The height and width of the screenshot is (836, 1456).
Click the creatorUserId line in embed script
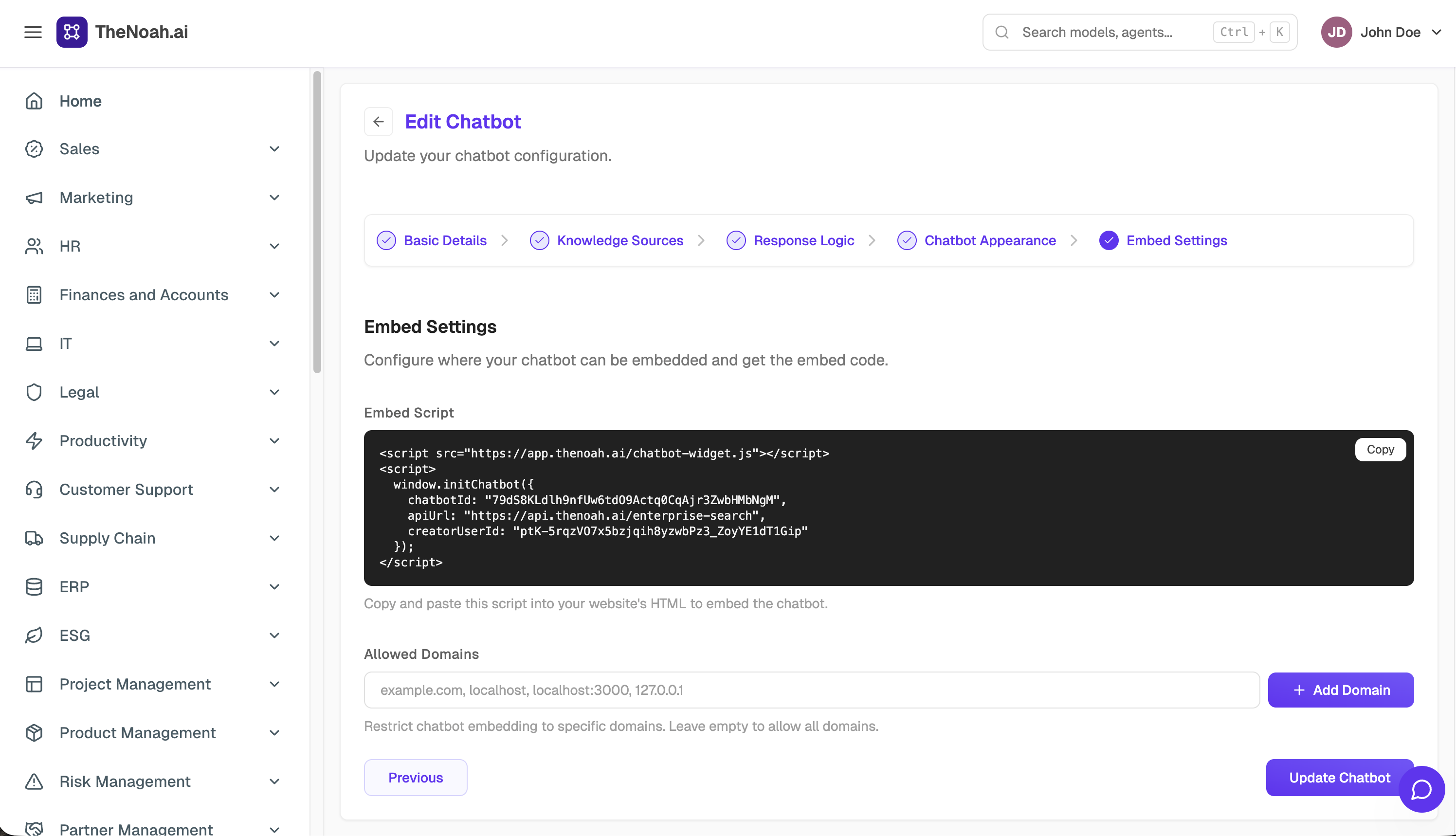[x=607, y=531]
